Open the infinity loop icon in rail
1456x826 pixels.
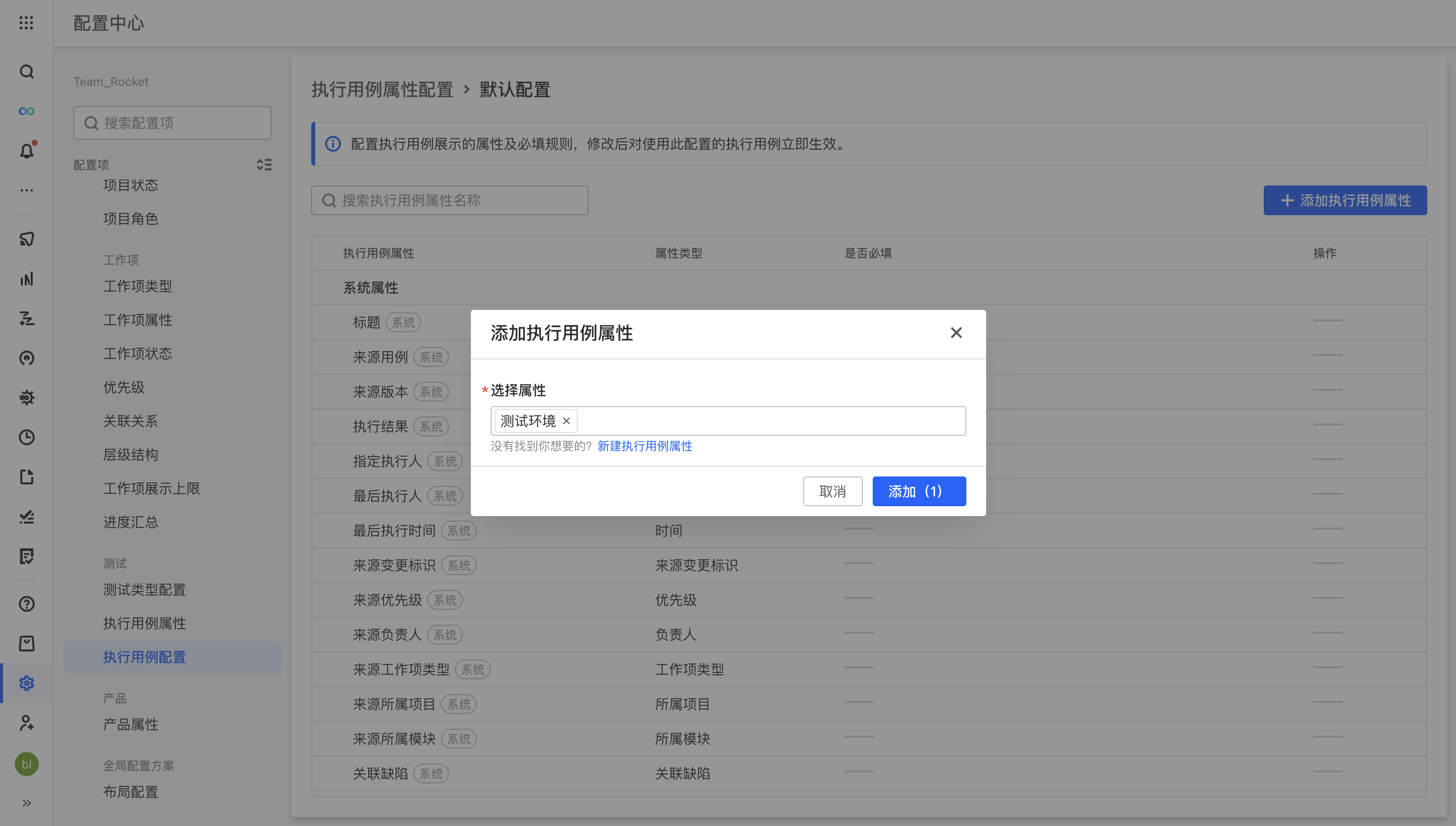26,111
